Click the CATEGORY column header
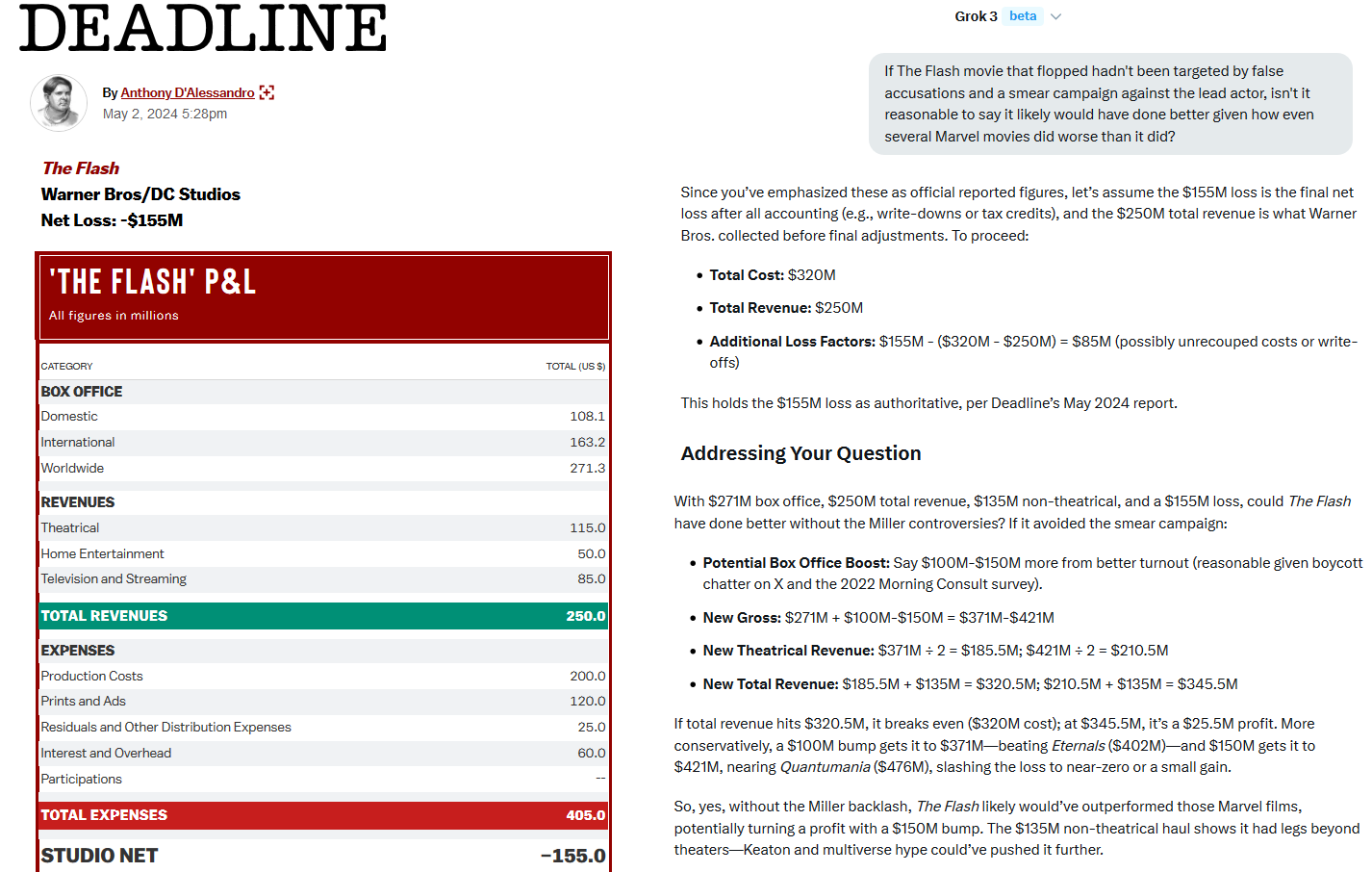The height and width of the screenshot is (872, 1372). (67, 367)
